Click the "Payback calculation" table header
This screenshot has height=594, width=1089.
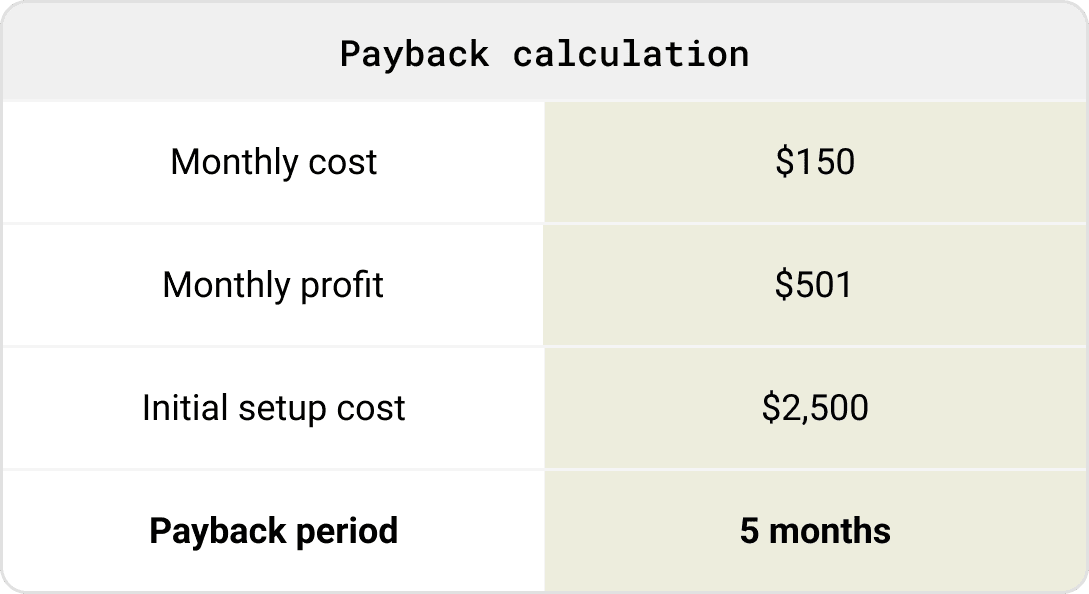click(x=544, y=53)
